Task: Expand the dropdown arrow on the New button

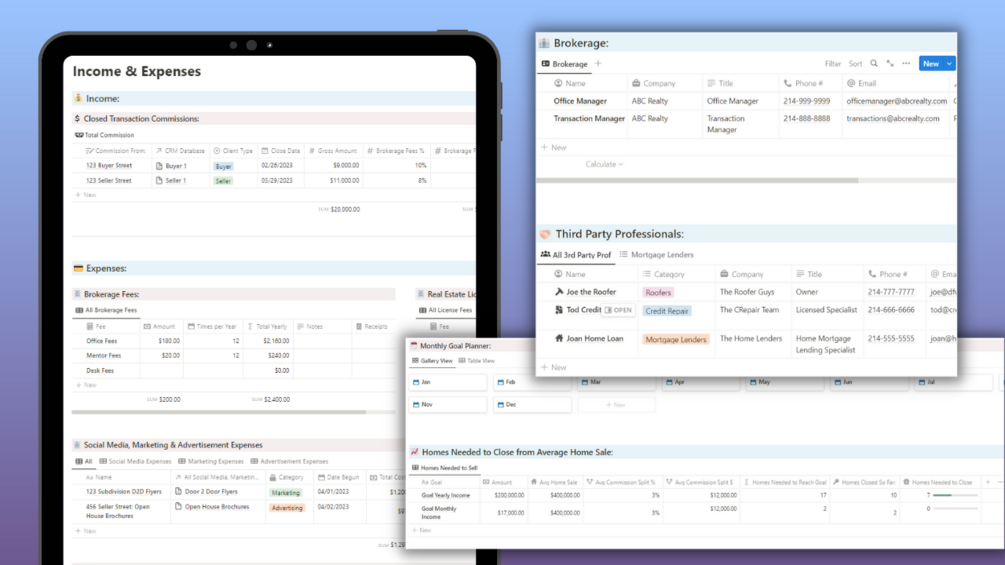Action: click(x=949, y=63)
